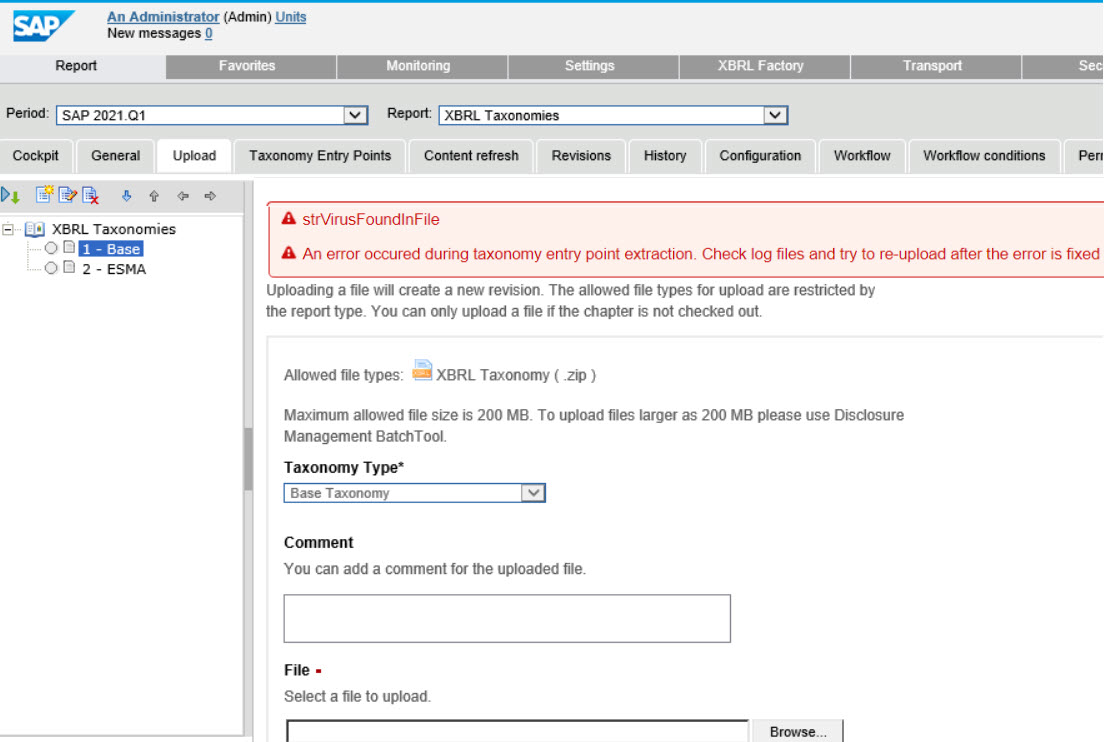Viewport: 1104px width, 742px height.
Task: Select the radio button for 1 - Base
Action: [51, 249]
